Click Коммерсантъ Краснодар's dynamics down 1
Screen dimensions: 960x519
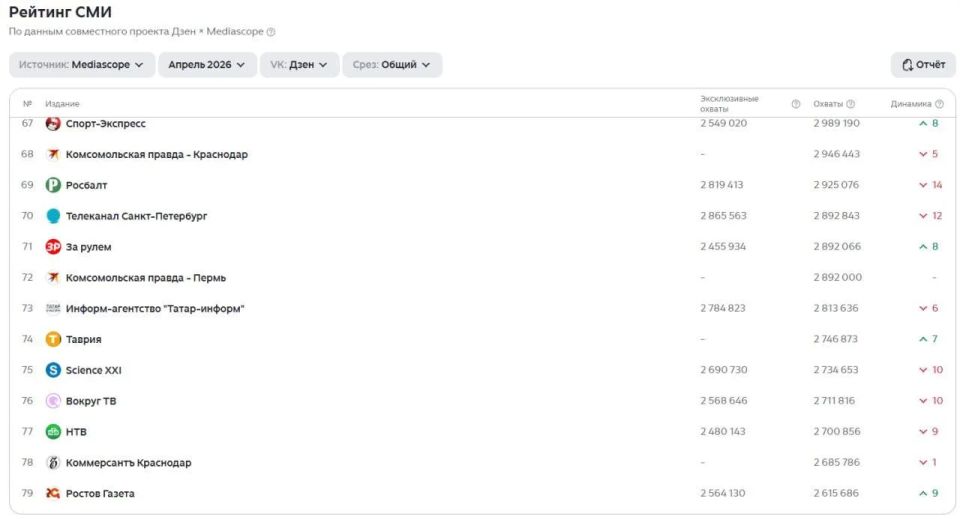click(x=928, y=462)
